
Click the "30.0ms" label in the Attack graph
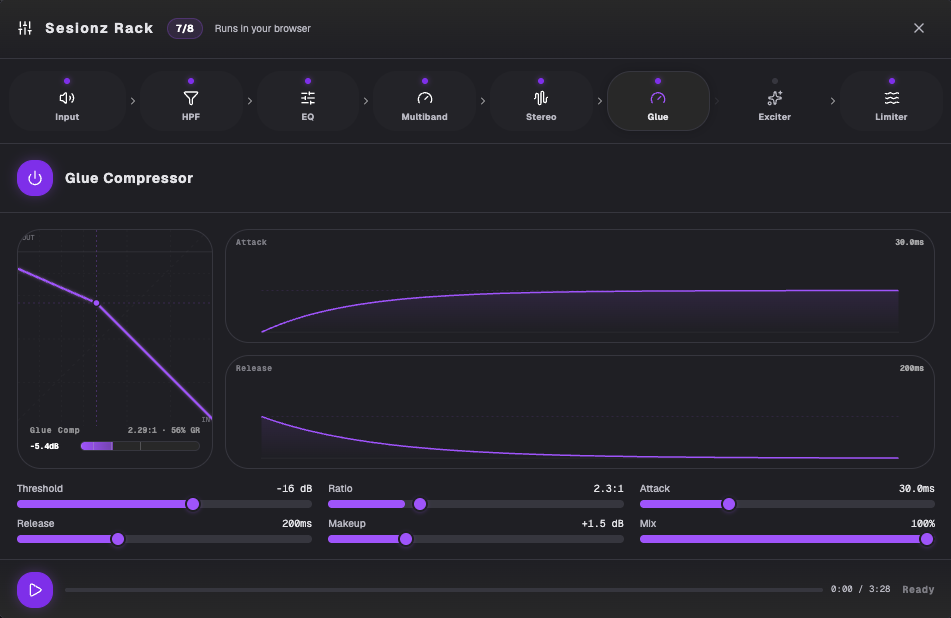(x=910, y=242)
